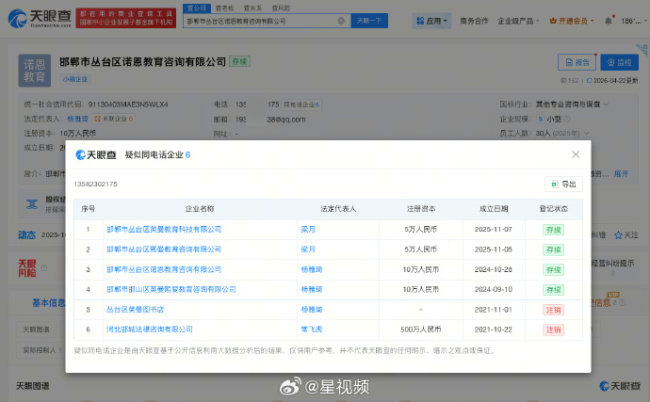Open the 应用 dropdown menu
Image resolution: width=650 pixels, height=402 pixels.
pyautogui.click(x=432, y=21)
